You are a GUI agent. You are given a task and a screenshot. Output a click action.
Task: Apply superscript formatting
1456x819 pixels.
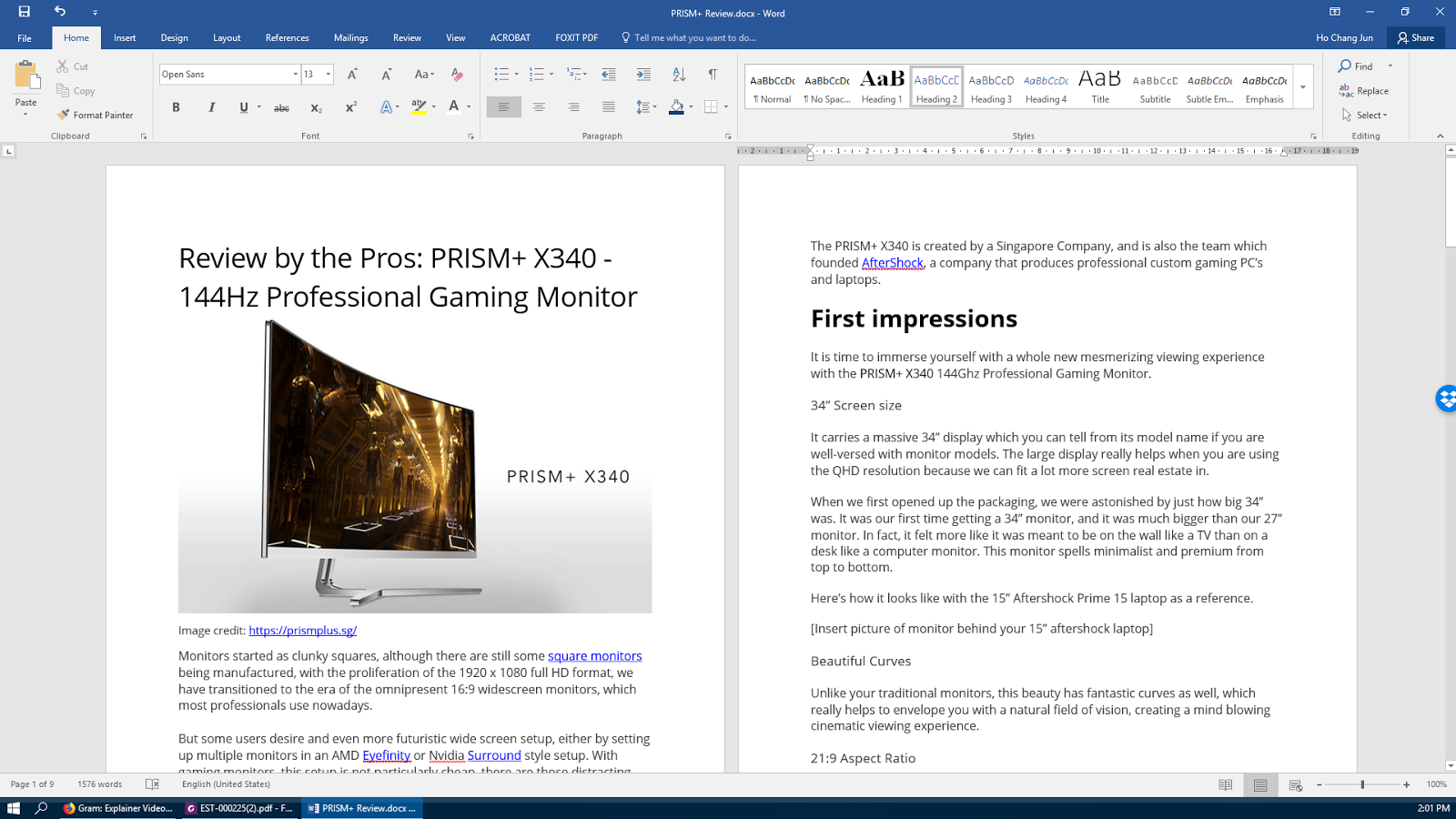(x=350, y=107)
